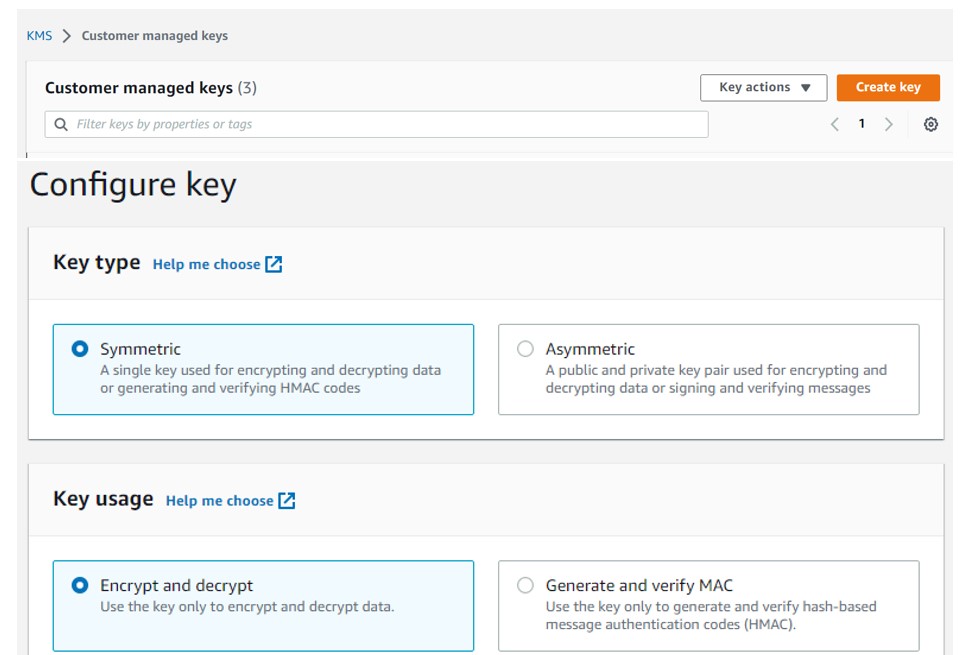Click the Create key button
Viewport: 966px width, 655px height.
coord(887,87)
